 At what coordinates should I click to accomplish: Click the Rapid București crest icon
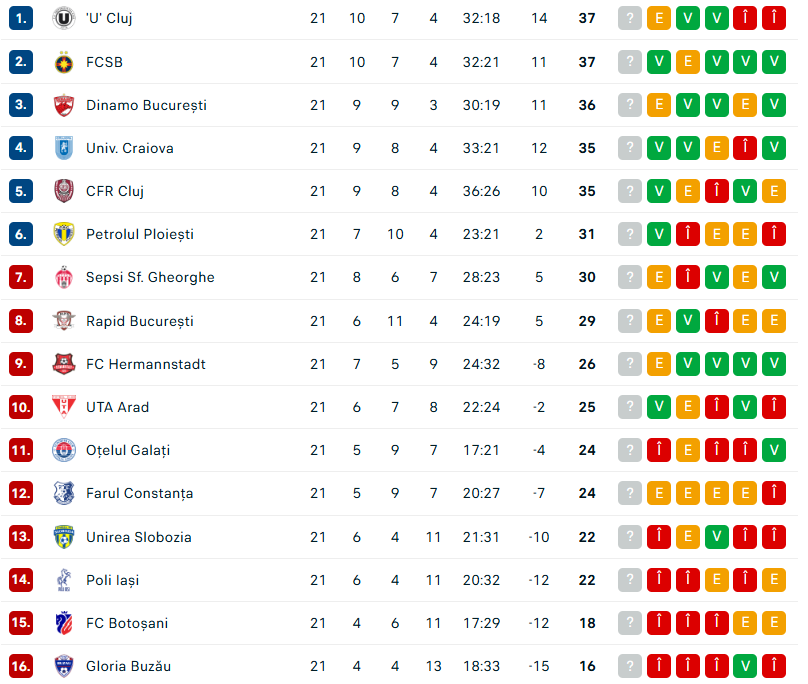coord(64,321)
